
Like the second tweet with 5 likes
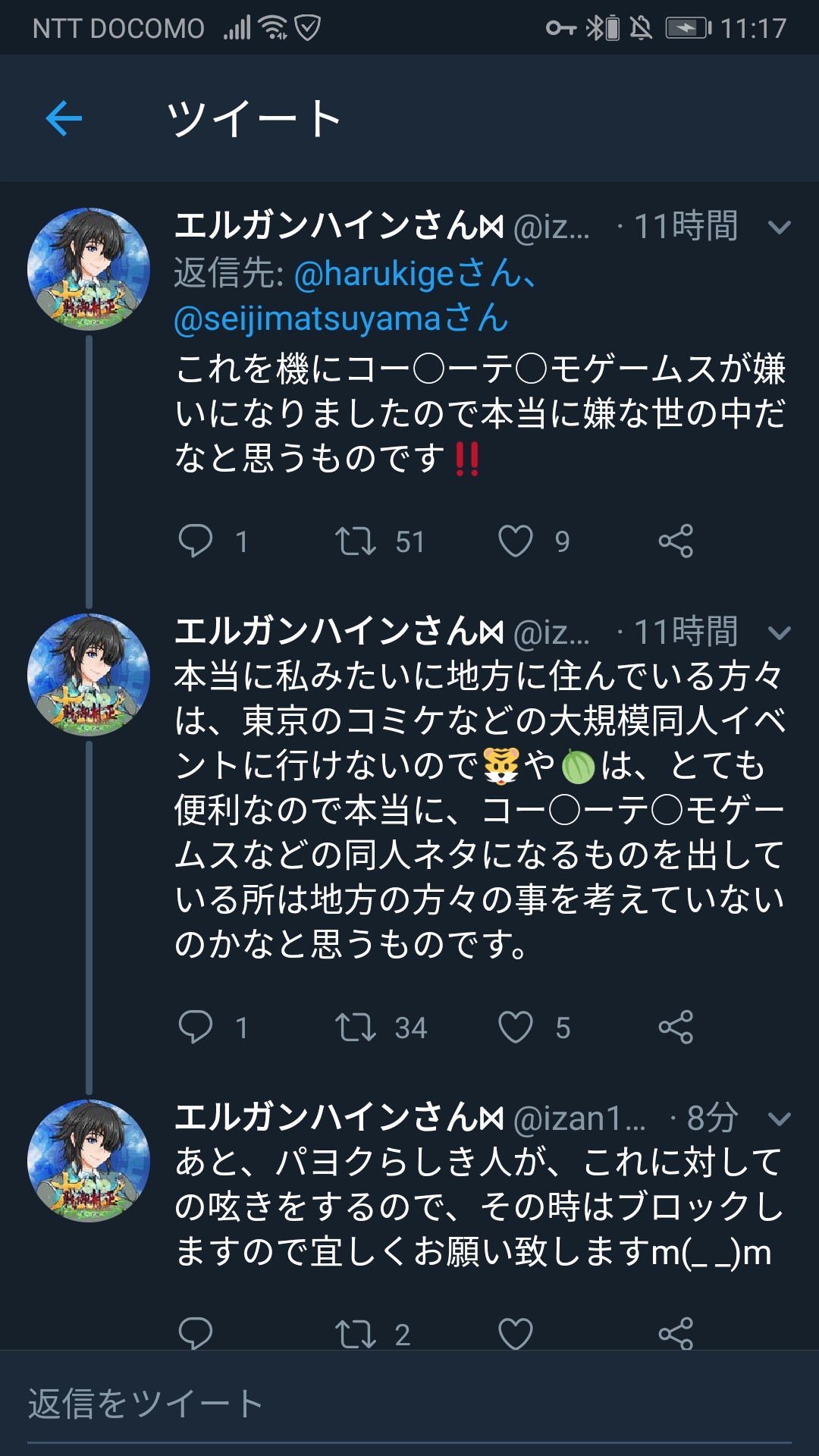[516, 1028]
